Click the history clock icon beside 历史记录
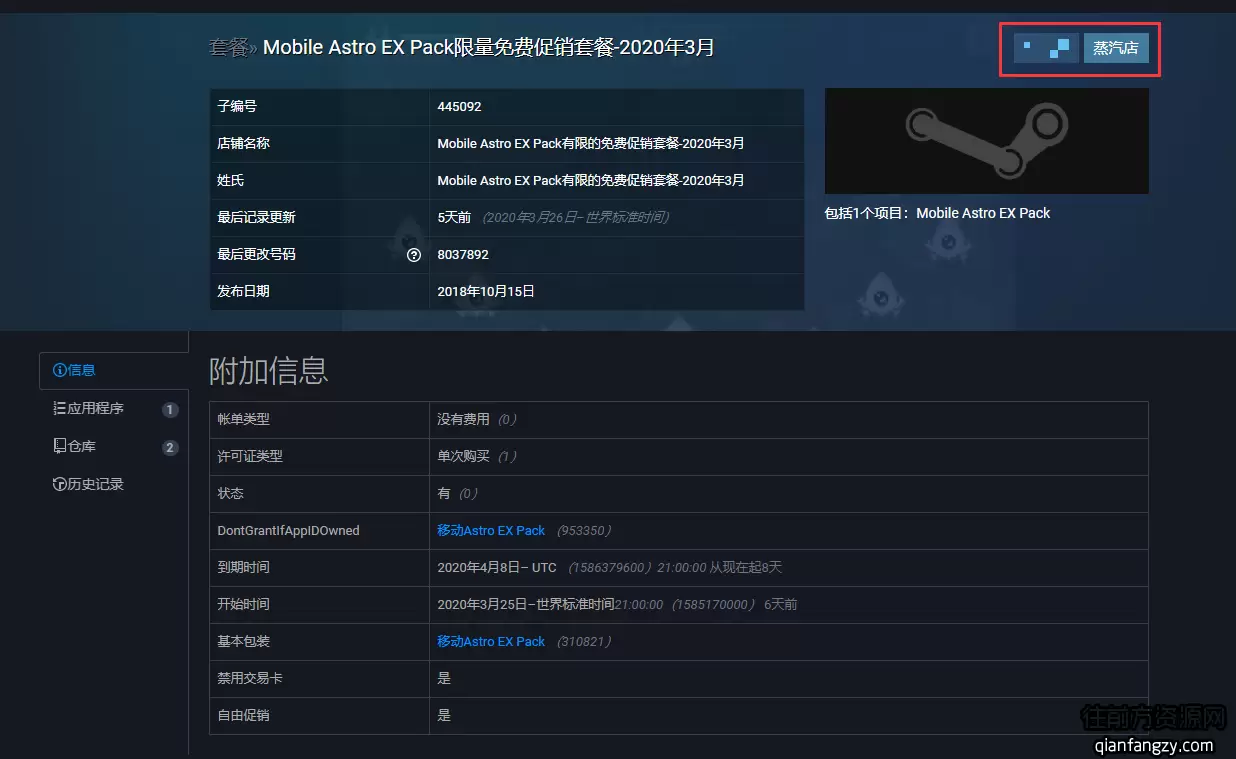 coord(59,484)
